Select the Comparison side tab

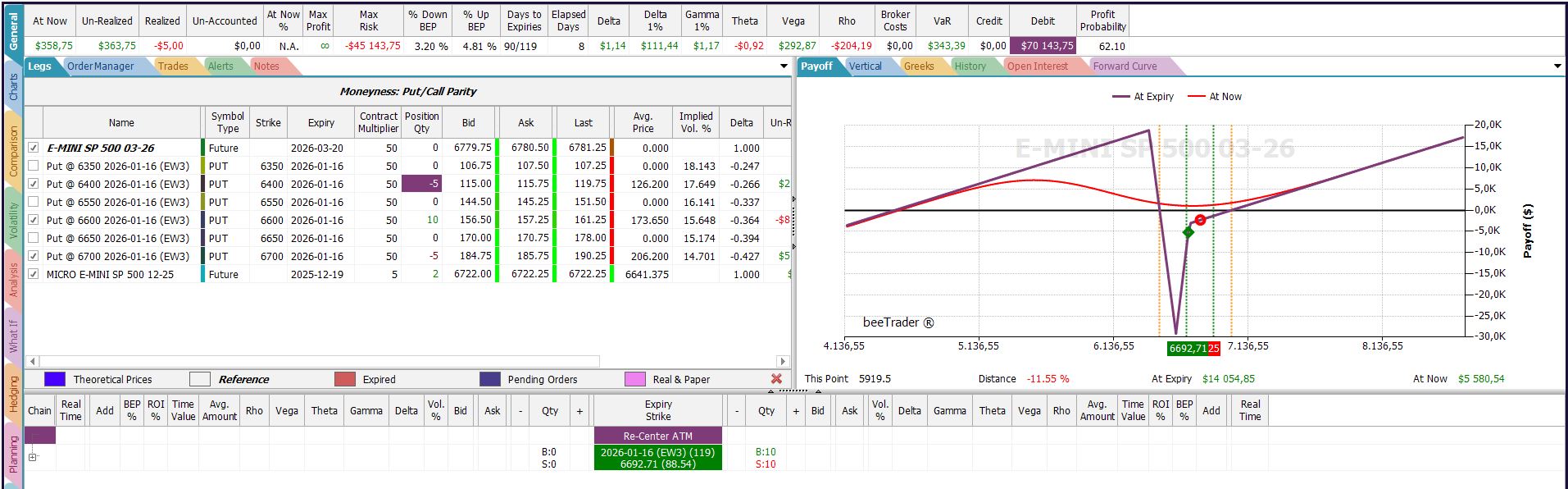coord(13,151)
